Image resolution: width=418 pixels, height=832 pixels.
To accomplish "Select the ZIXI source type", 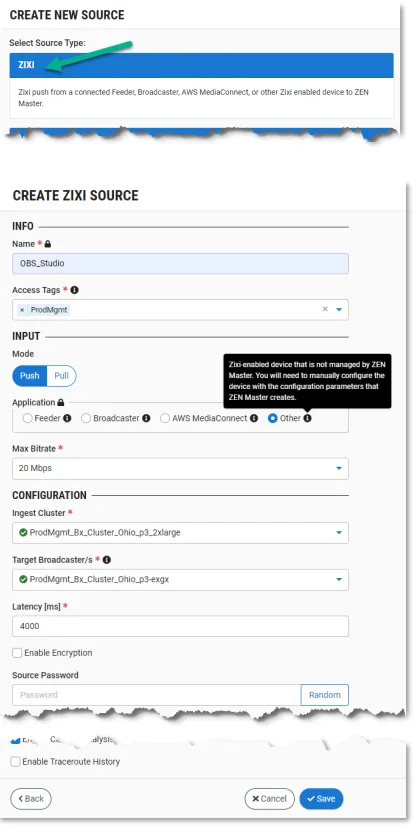I will click(202, 65).
